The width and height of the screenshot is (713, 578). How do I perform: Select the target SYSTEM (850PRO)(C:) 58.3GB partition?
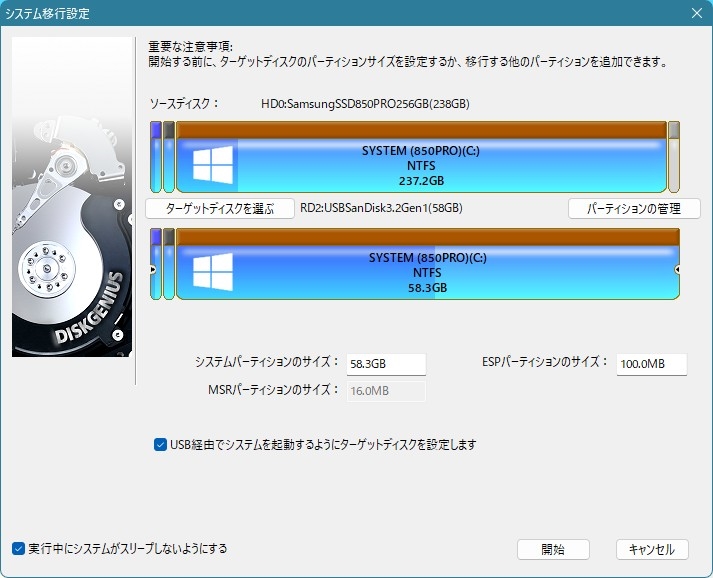tap(427, 264)
